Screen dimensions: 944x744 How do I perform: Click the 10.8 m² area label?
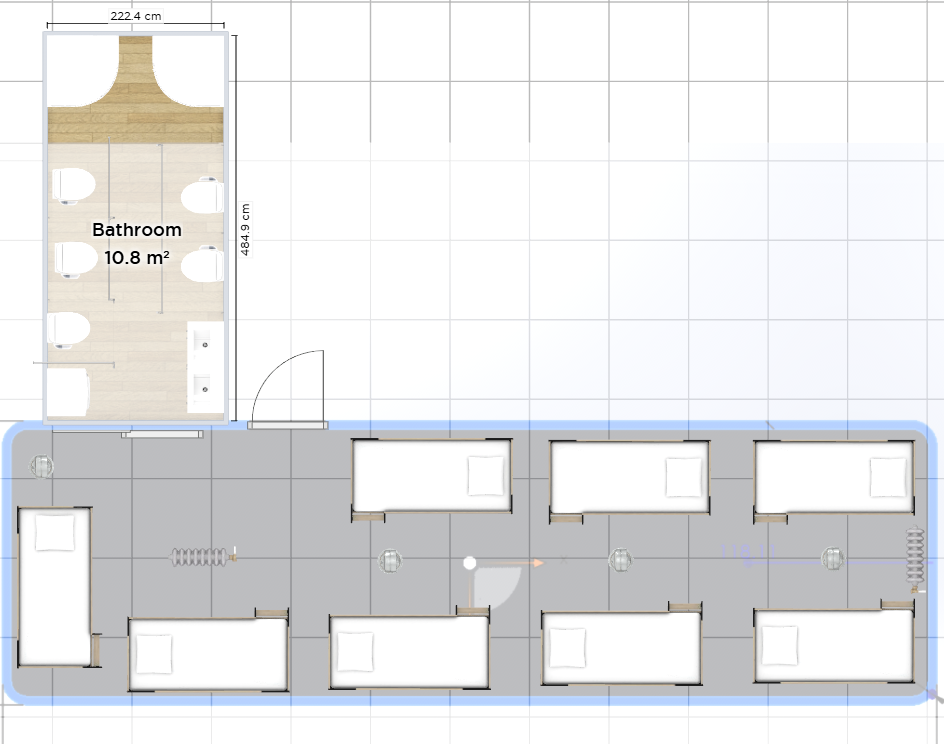[137, 258]
